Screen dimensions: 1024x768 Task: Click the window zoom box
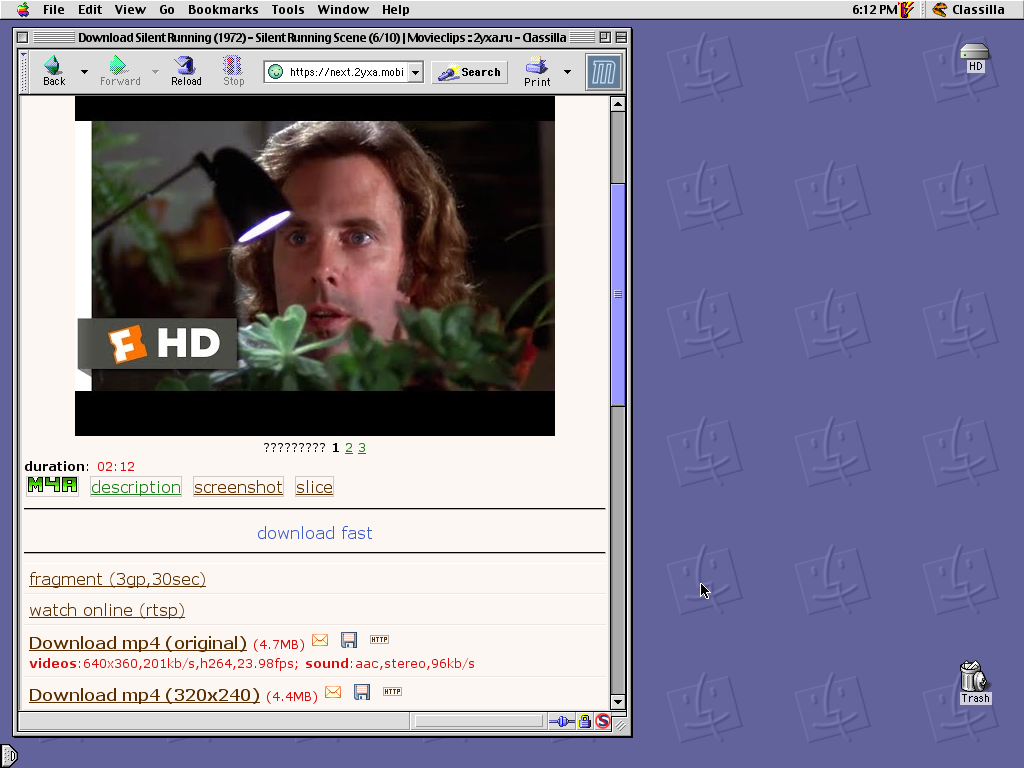coord(605,37)
